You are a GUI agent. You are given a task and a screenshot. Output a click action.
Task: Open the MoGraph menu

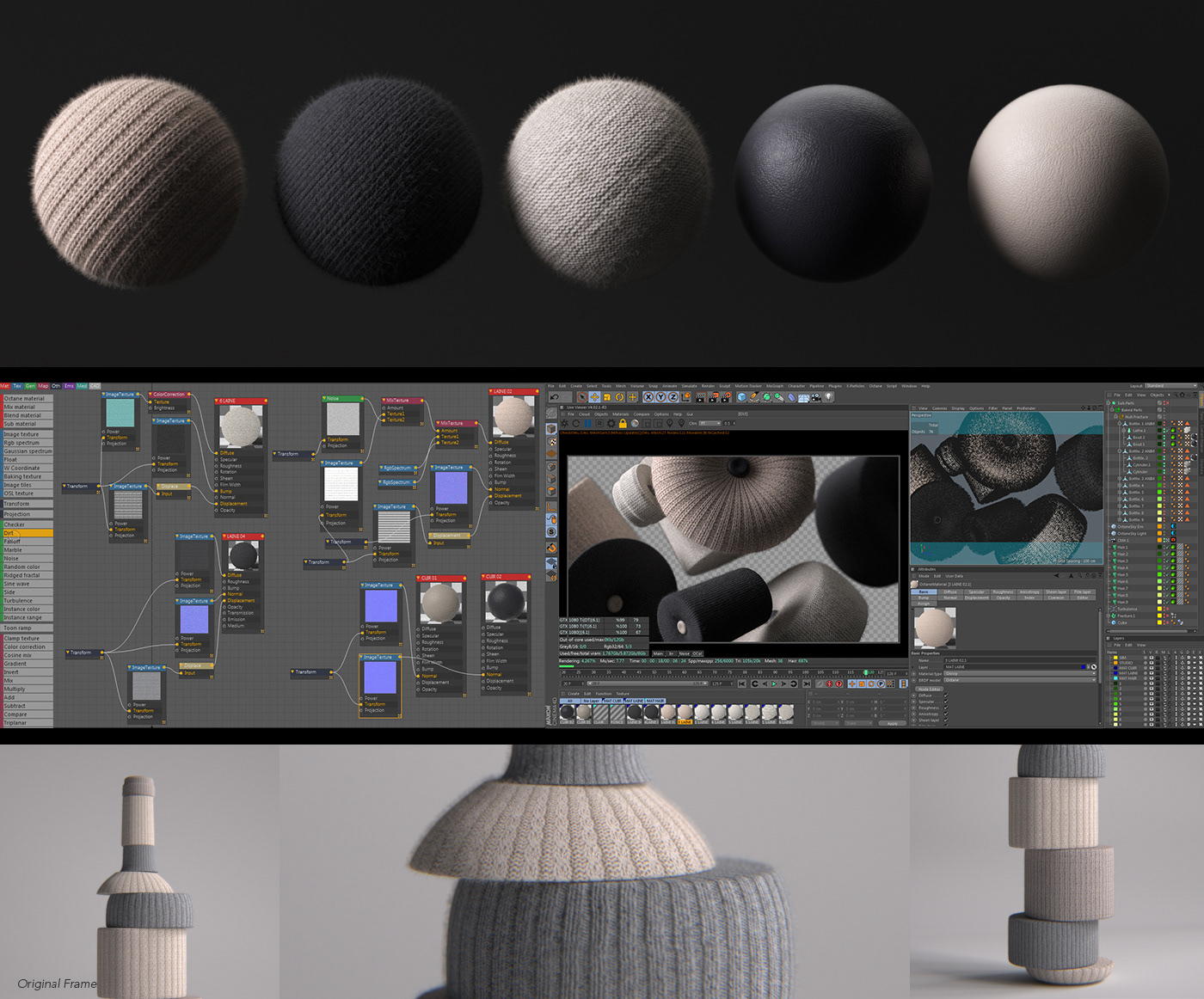pyautogui.click(x=774, y=386)
